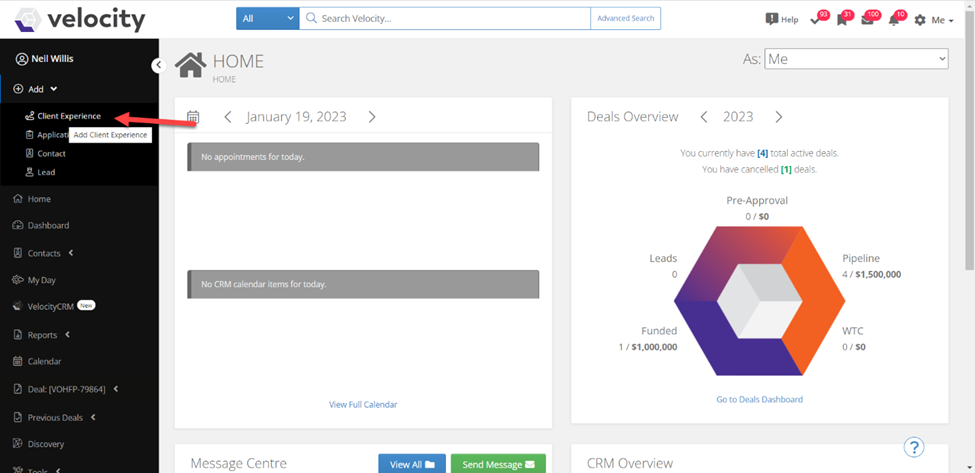The width and height of the screenshot is (975, 473).
Task: Open the bookmark icon showing 31
Action: (842, 20)
